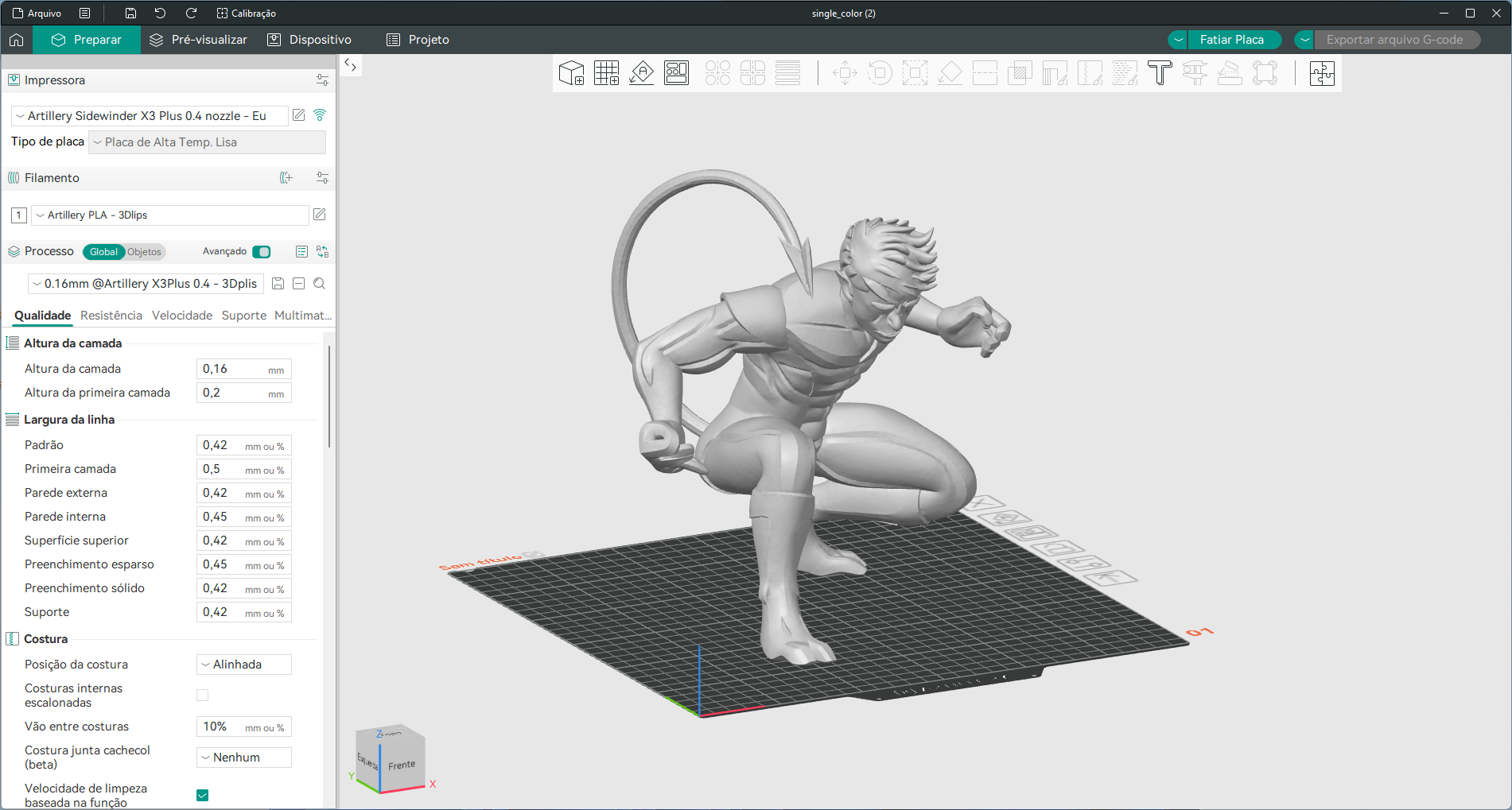Click the filament 1 color swatch
The width and height of the screenshot is (1512, 810).
click(x=19, y=215)
